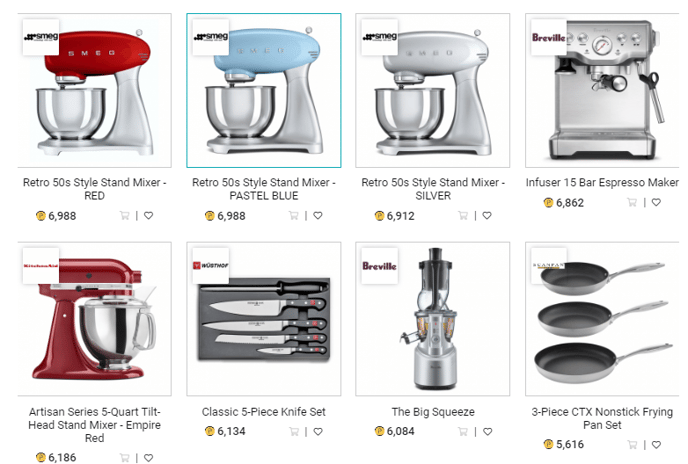This screenshot has width=688, height=464.
Task: Add The Big Squeeze to cart
Action: (463, 432)
